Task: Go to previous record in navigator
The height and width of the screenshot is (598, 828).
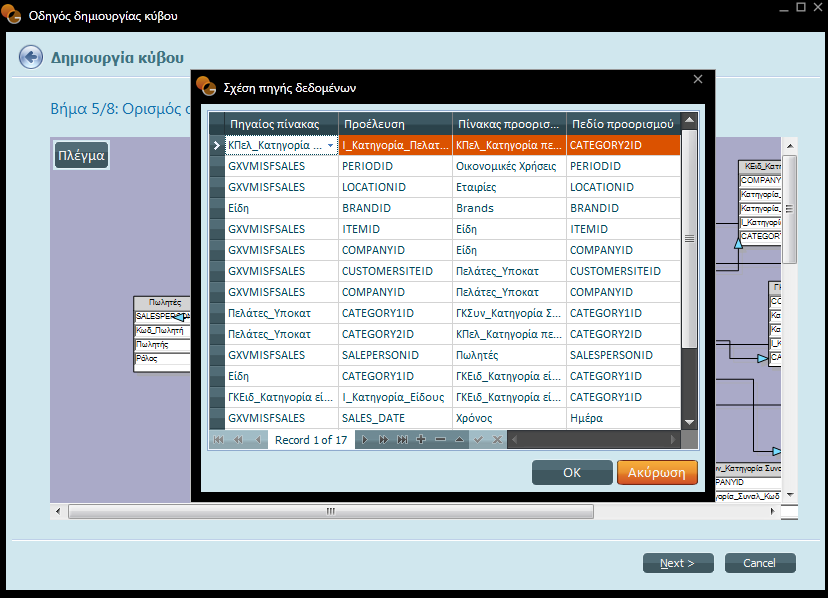Action: tap(258, 440)
